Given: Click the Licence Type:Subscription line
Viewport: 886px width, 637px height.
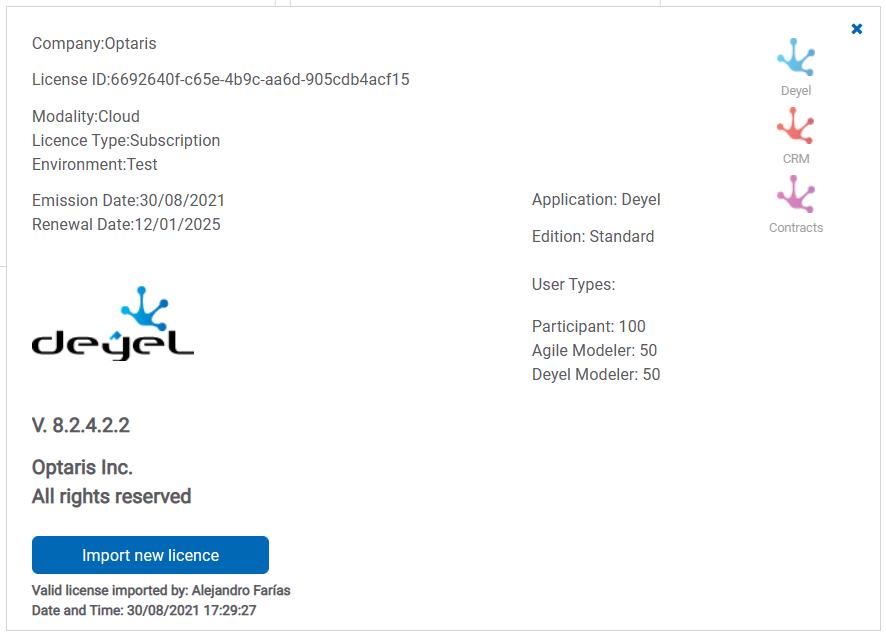Looking at the screenshot, I should tap(126, 141).
